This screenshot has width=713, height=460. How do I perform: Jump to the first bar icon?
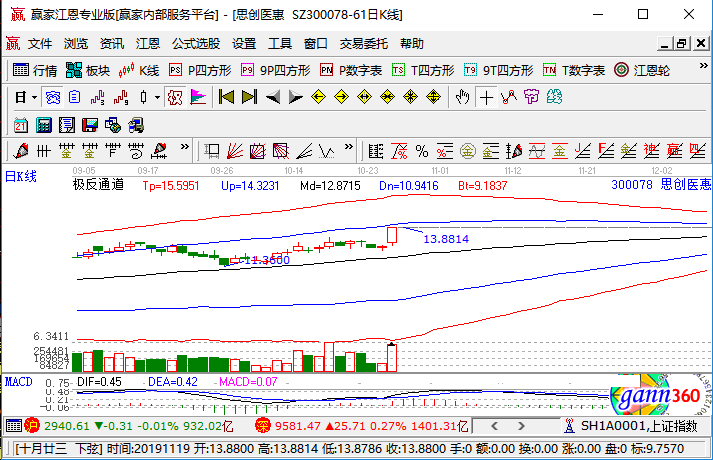[x=226, y=97]
